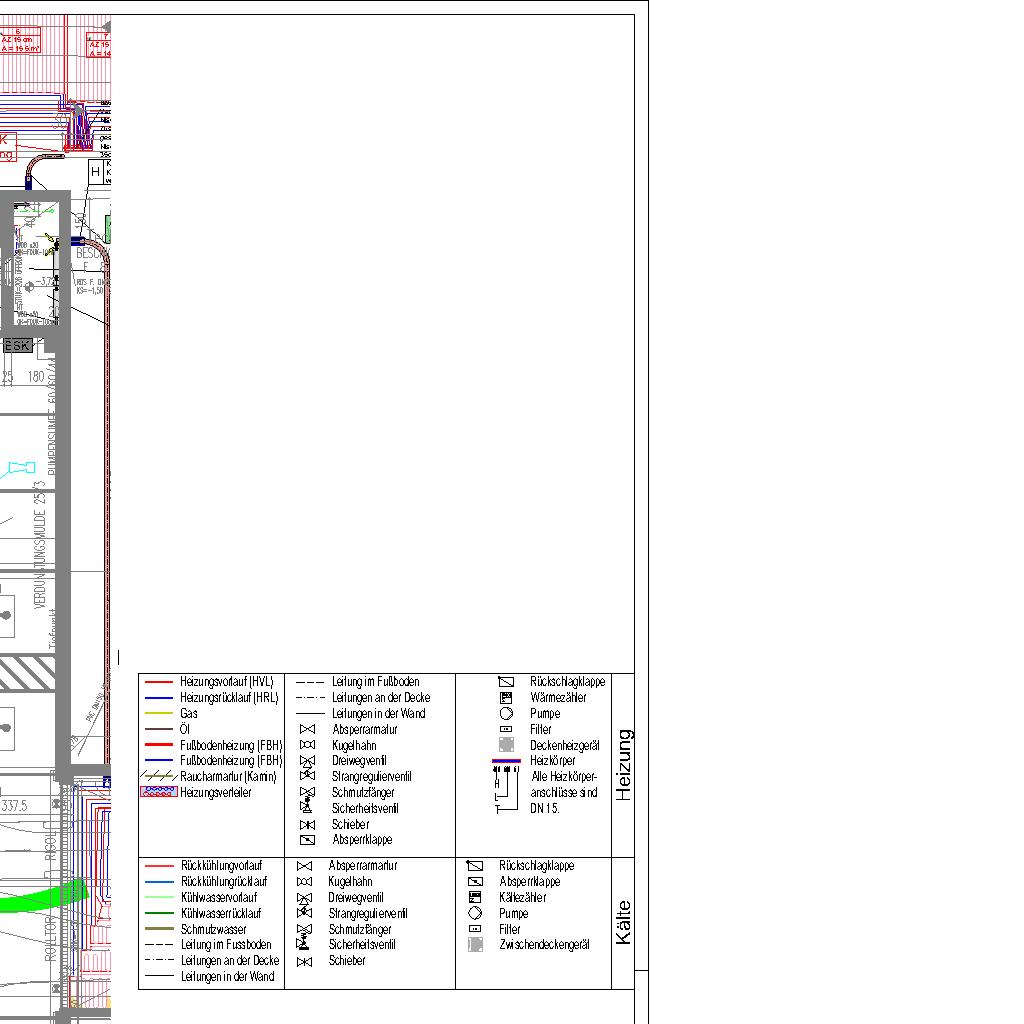Select the olive Schmutzwasser line sample
Viewport: 1024px width, 1024px height.
(x=159, y=929)
